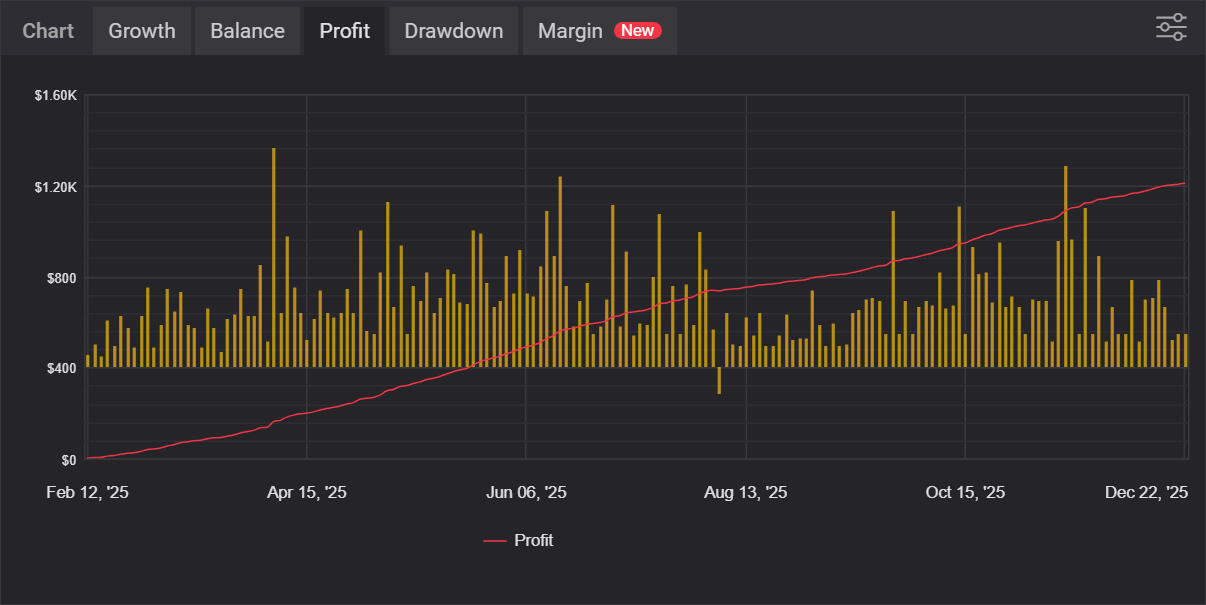Click the Feb 12, '25 date label

[x=87, y=493]
